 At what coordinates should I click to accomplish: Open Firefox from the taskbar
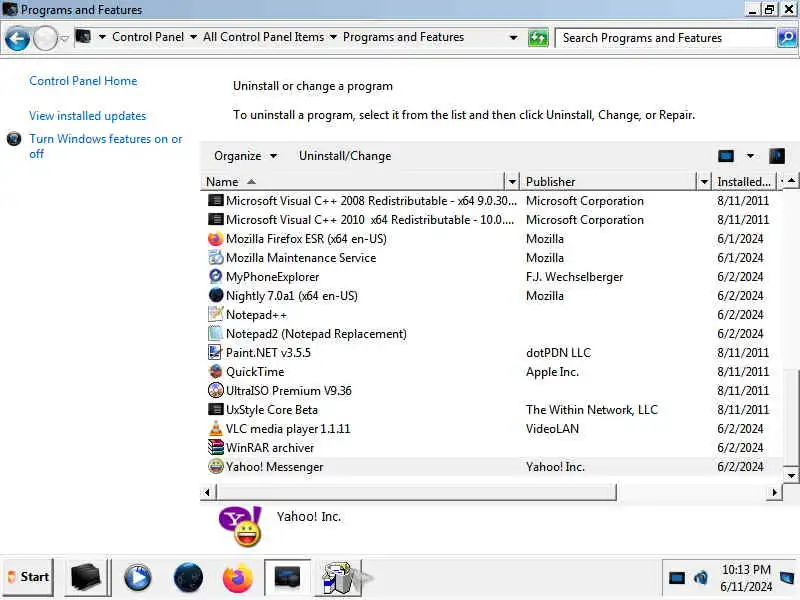[237, 578]
